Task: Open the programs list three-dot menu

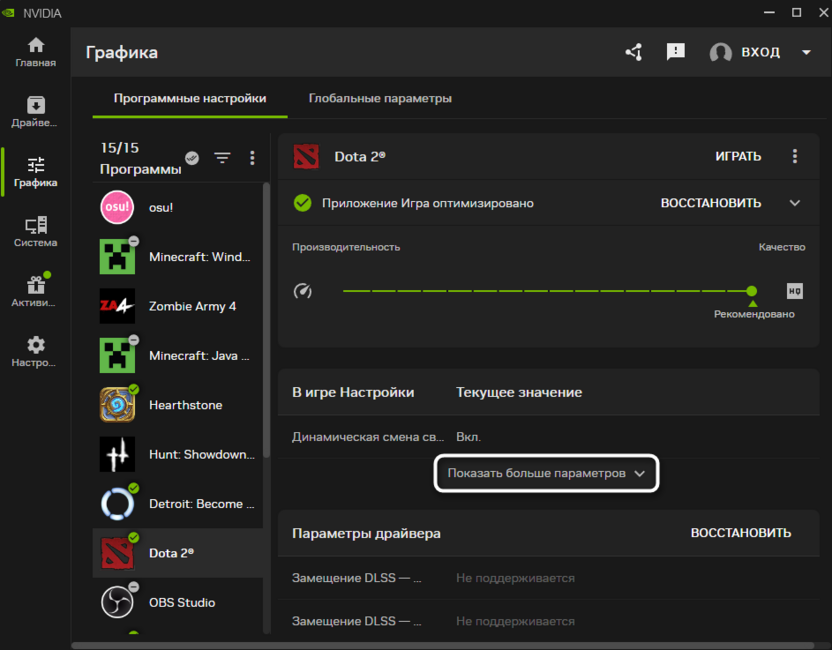Action: 252,158
